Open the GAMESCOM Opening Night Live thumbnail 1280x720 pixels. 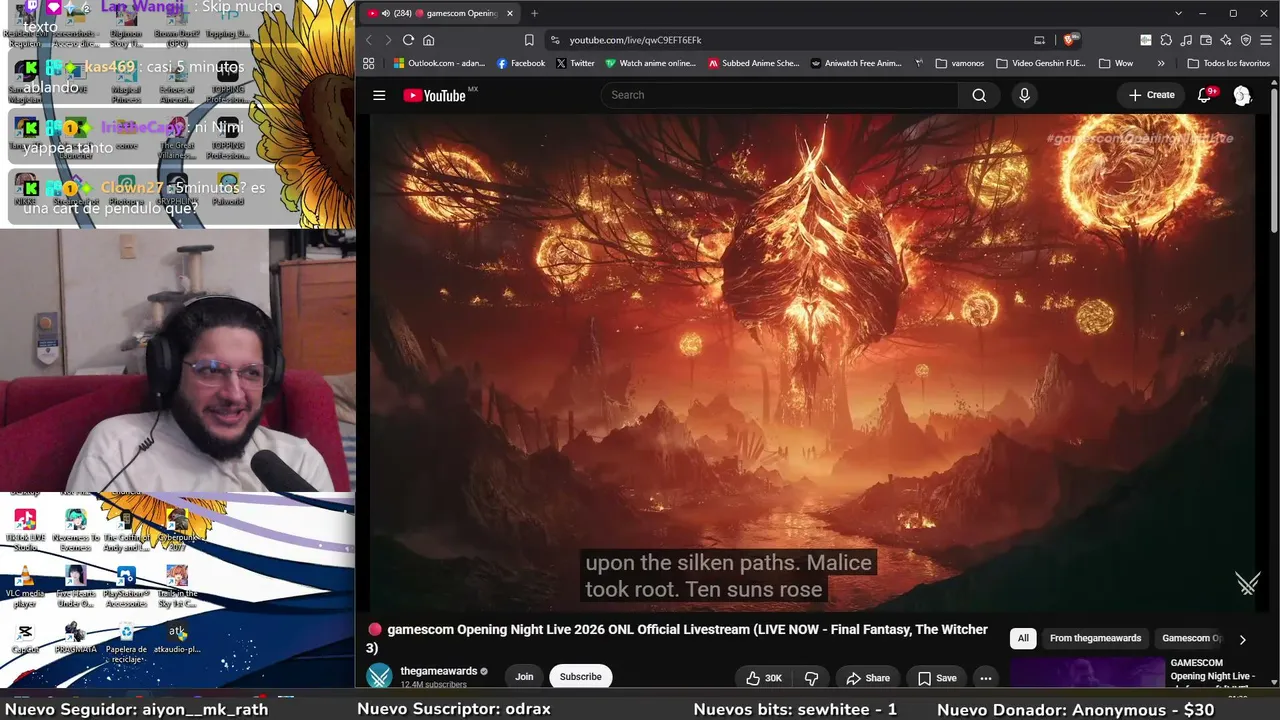[x=1087, y=672]
